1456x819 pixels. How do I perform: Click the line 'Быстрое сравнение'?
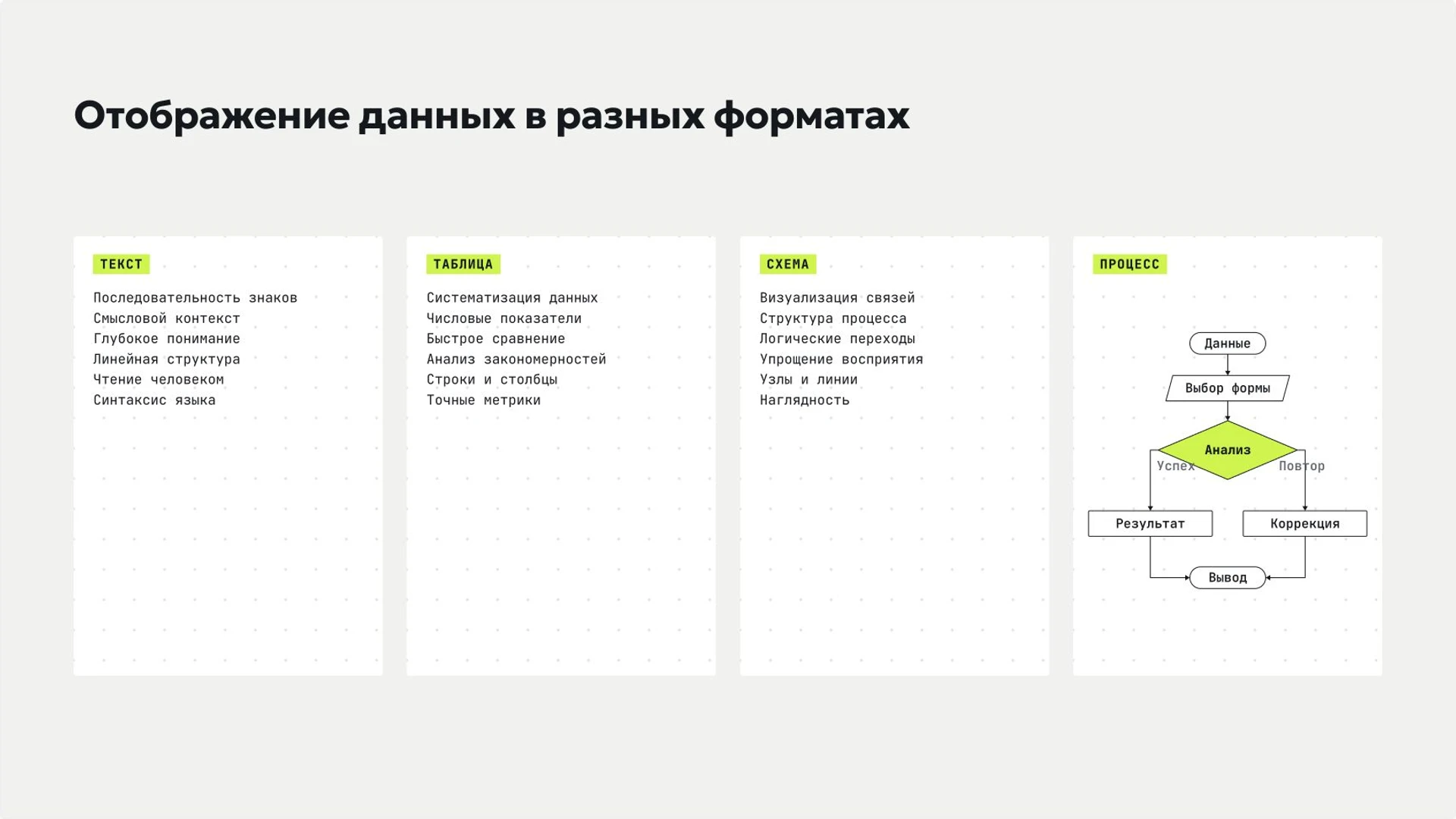pos(496,339)
